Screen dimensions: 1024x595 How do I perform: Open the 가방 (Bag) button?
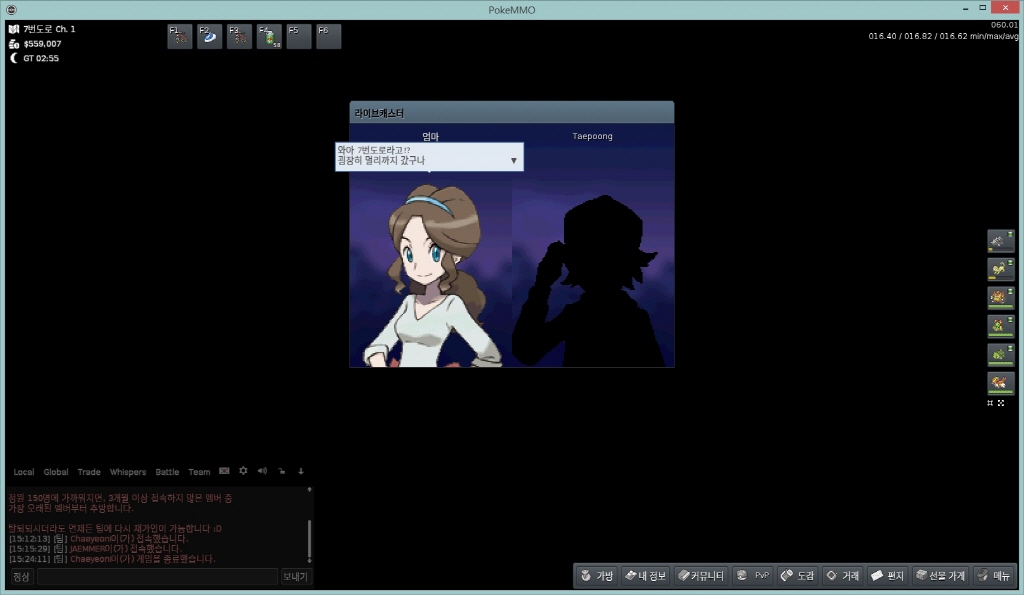coord(596,576)
